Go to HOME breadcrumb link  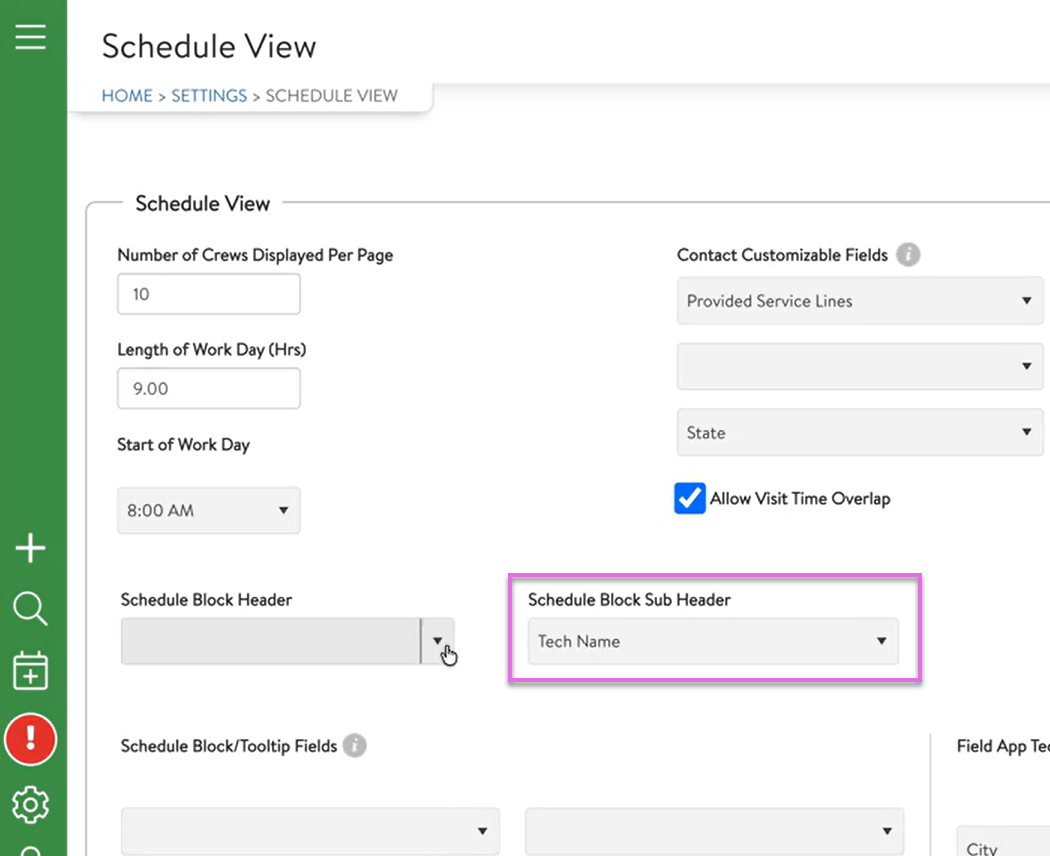[x=127, y=96]
